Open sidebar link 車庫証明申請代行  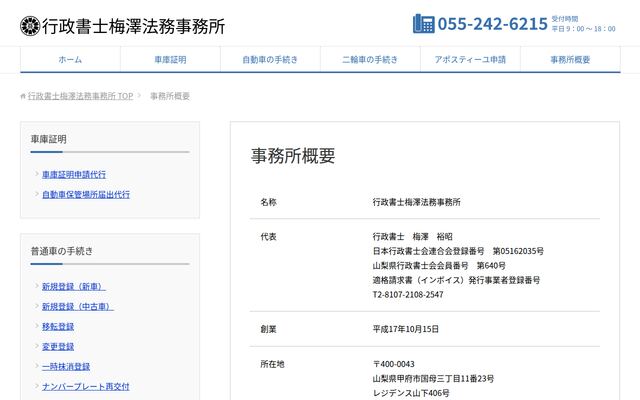(74, 175)
